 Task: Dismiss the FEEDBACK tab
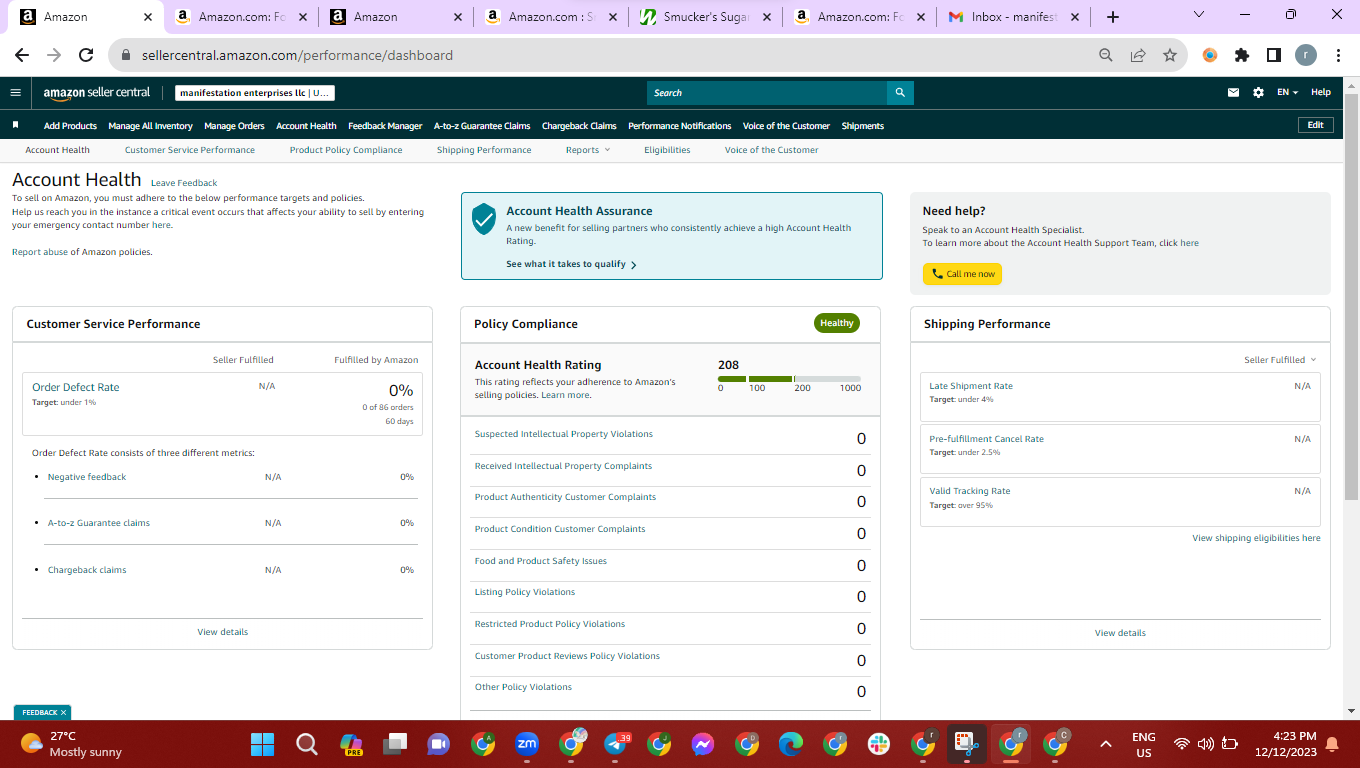[64, 712]
